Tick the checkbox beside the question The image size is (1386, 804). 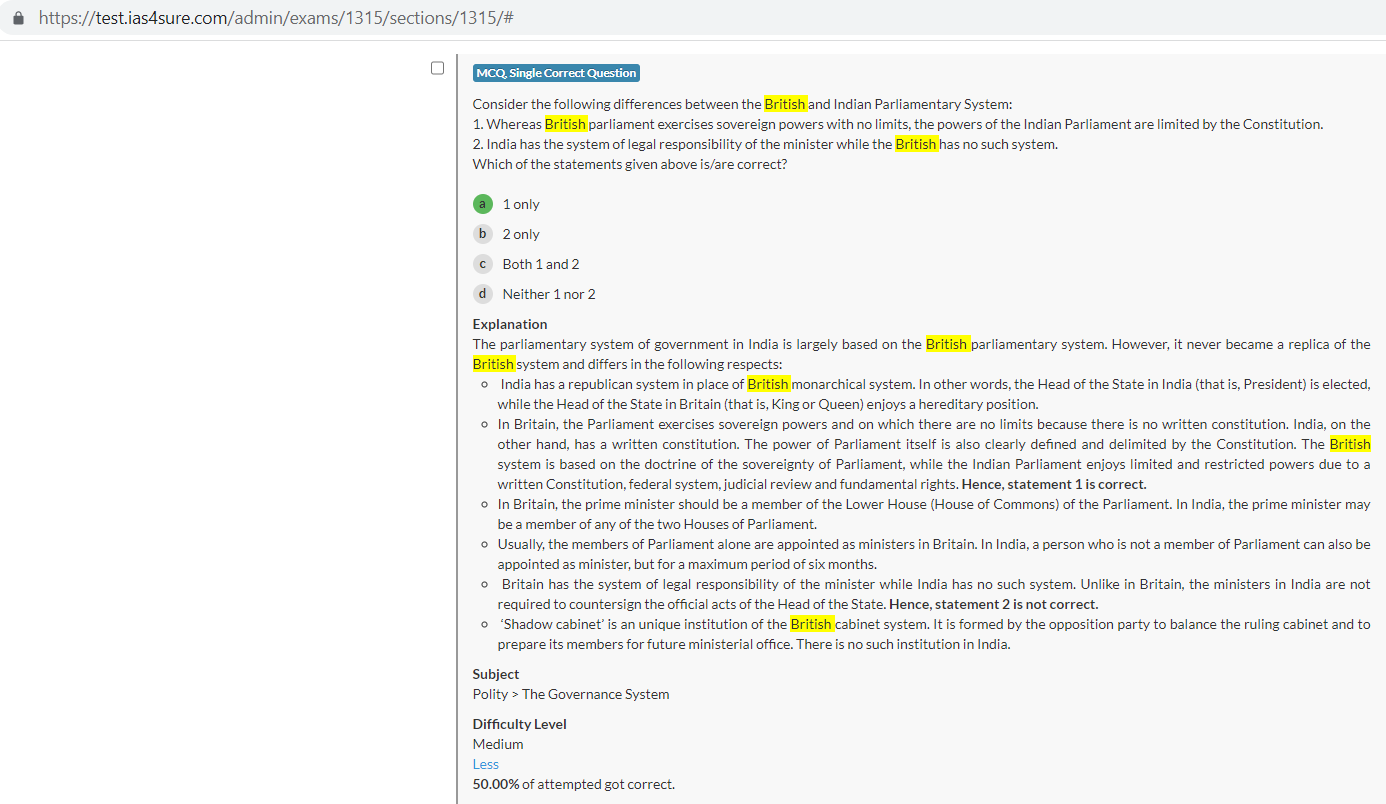point(437,68)
